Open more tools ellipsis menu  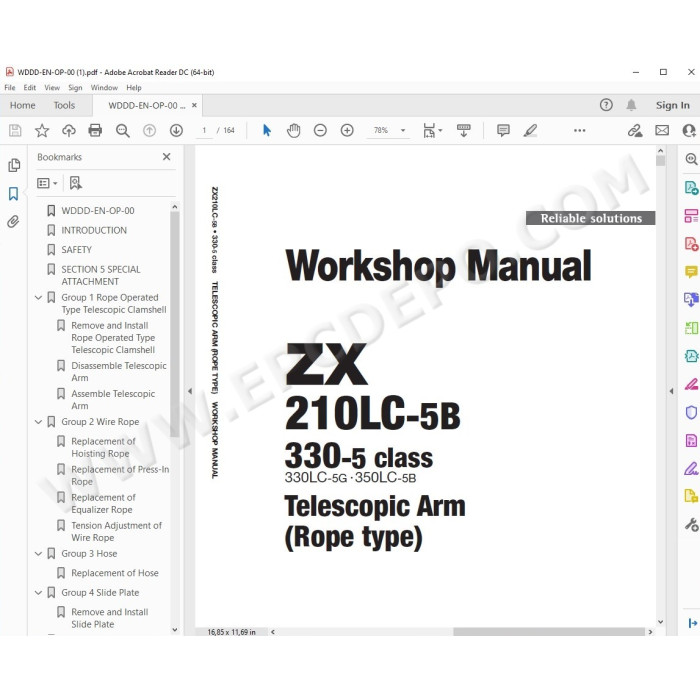click(579, 130)
